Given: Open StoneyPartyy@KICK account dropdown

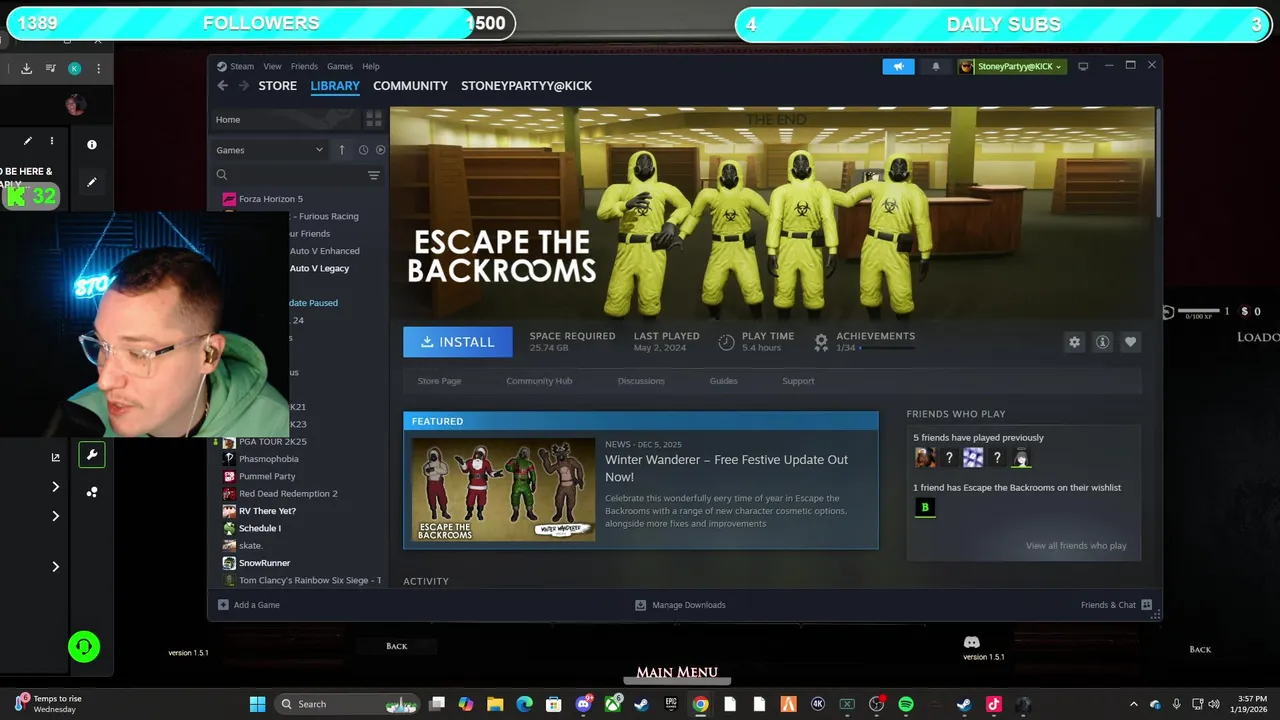Looking at the screenshot, I should tap(1012, 66).
